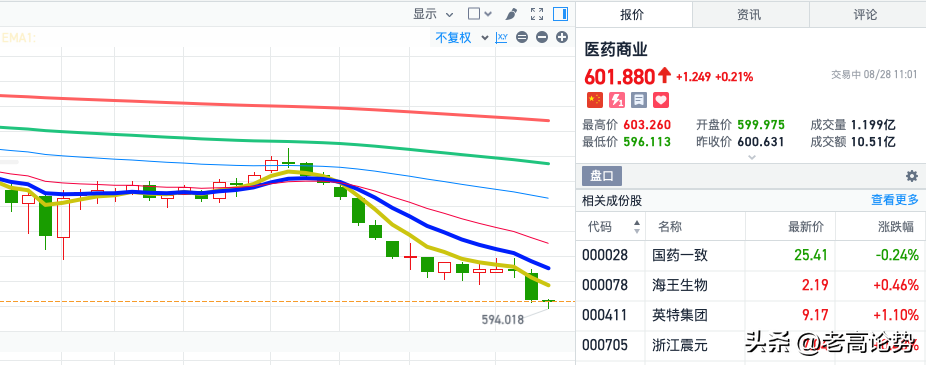Screen dimensions: 926x365
Task: Click the 594.018 low price label
Action: tap(503, 320)
